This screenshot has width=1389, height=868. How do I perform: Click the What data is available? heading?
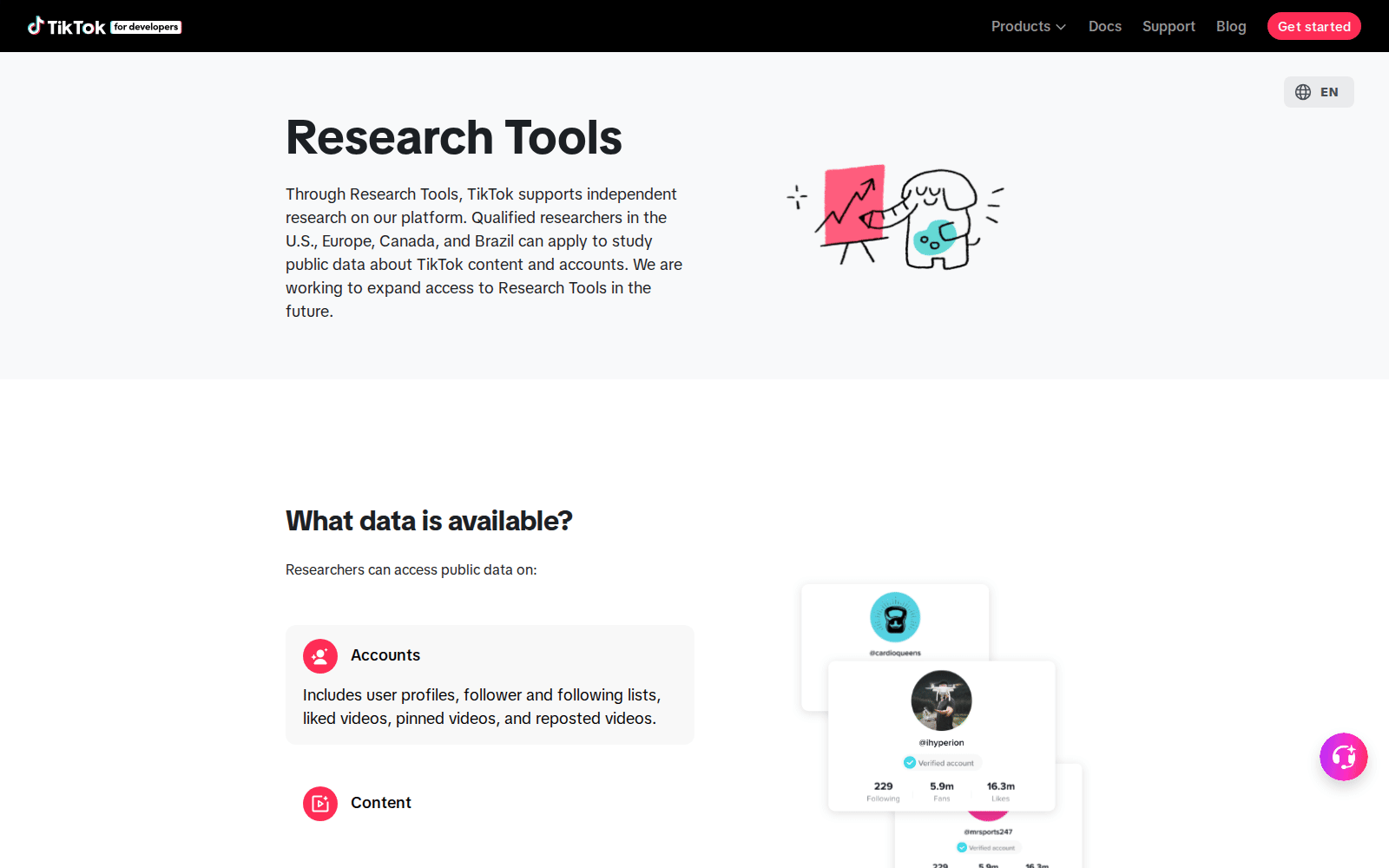click(x=429, y=521)
